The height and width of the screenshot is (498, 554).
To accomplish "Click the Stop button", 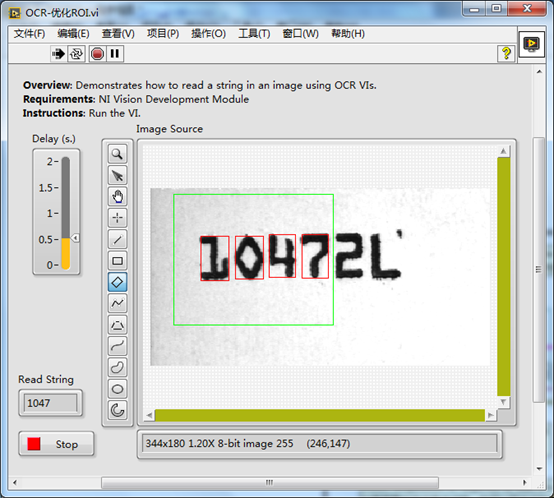I will click(x=57, y=444).
